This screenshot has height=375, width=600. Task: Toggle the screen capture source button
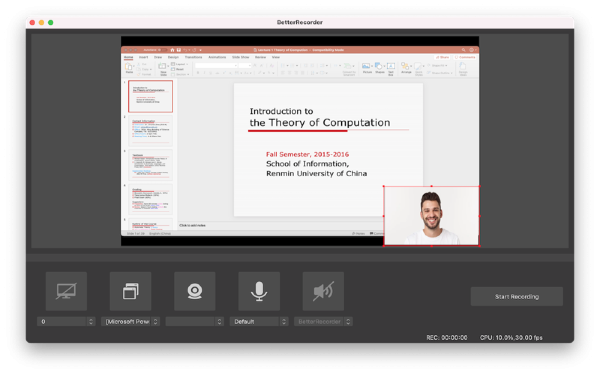(66, 291)
